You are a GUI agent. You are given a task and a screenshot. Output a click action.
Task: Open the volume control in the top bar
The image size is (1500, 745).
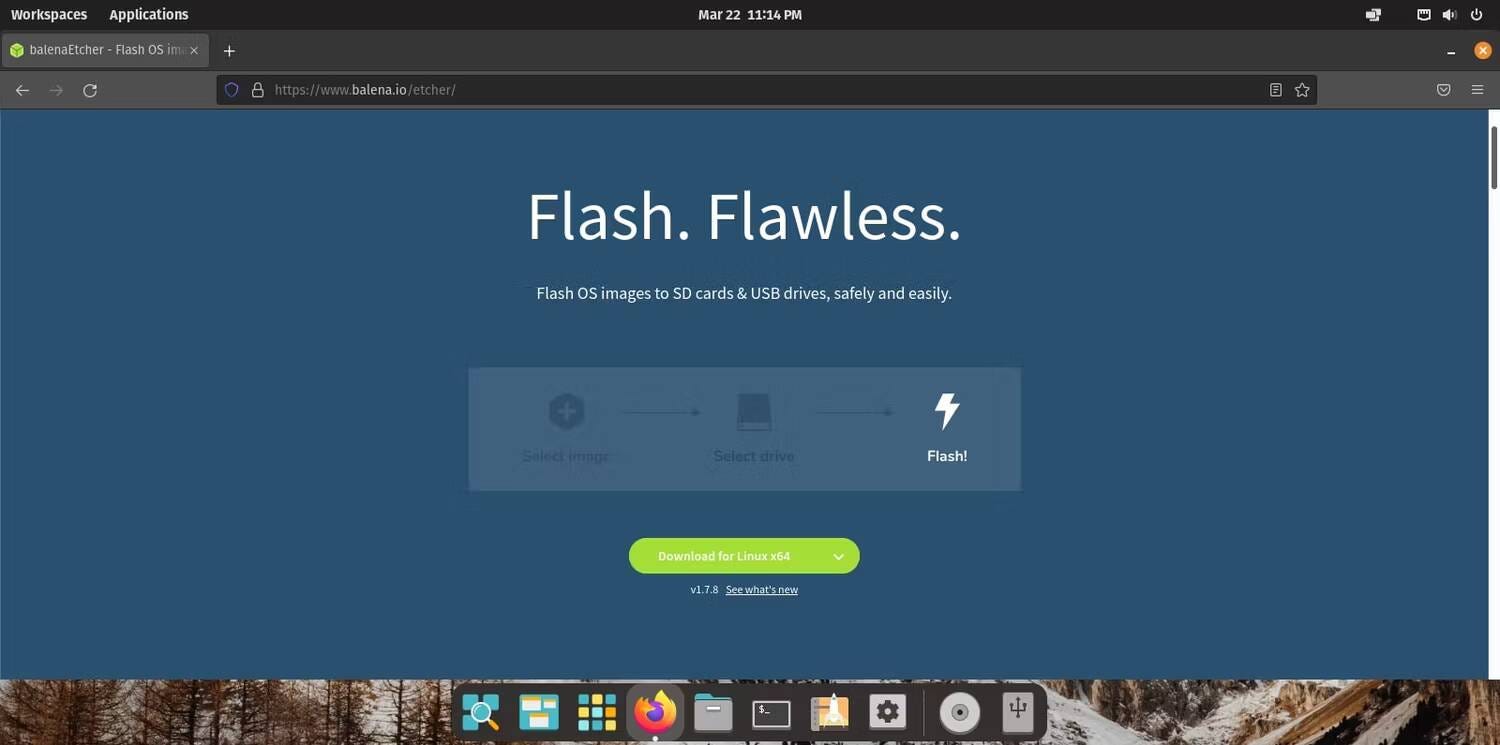tap(1449, 14)
